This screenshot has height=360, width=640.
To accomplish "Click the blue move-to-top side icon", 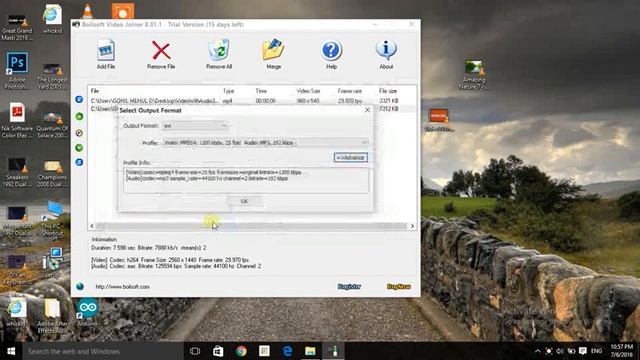I will (80, 100).
